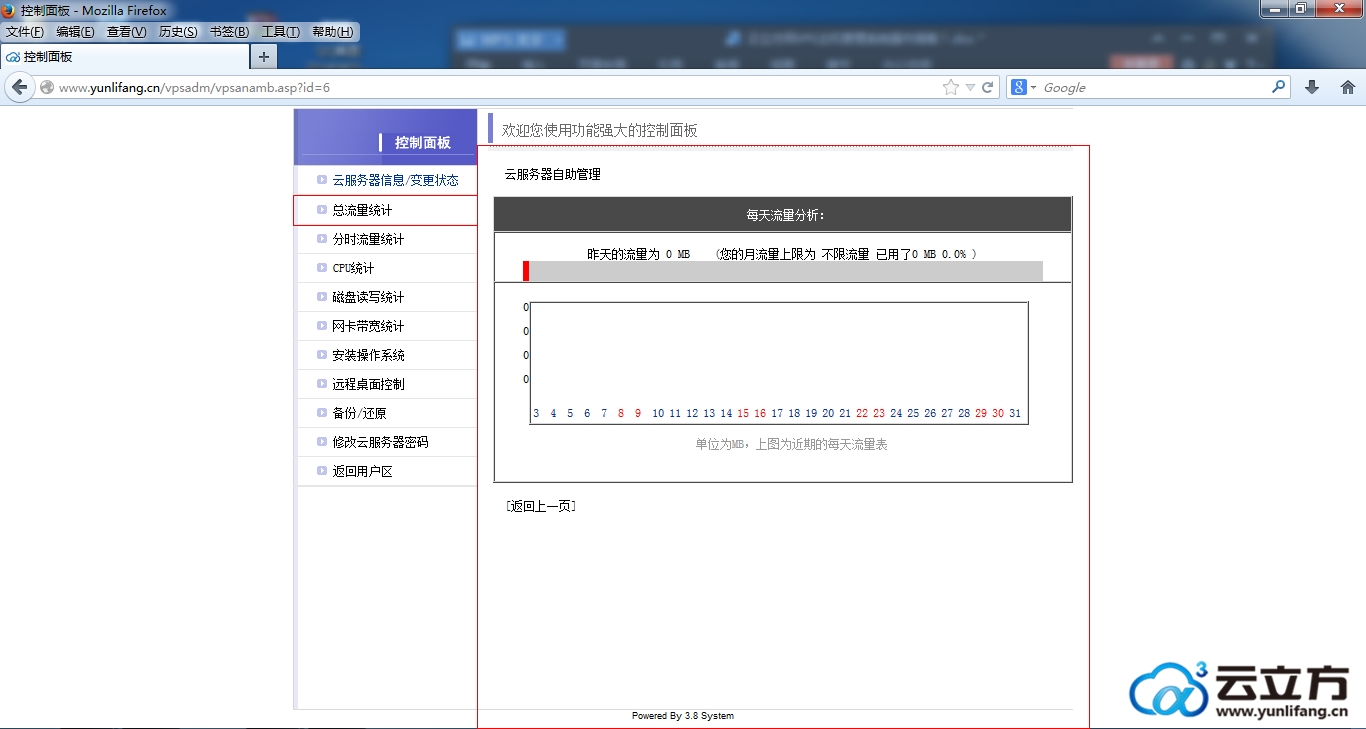Click arrow bullet beside CPU统计
Viewport: 1366px width, 729px height.
tap(322, 268)
